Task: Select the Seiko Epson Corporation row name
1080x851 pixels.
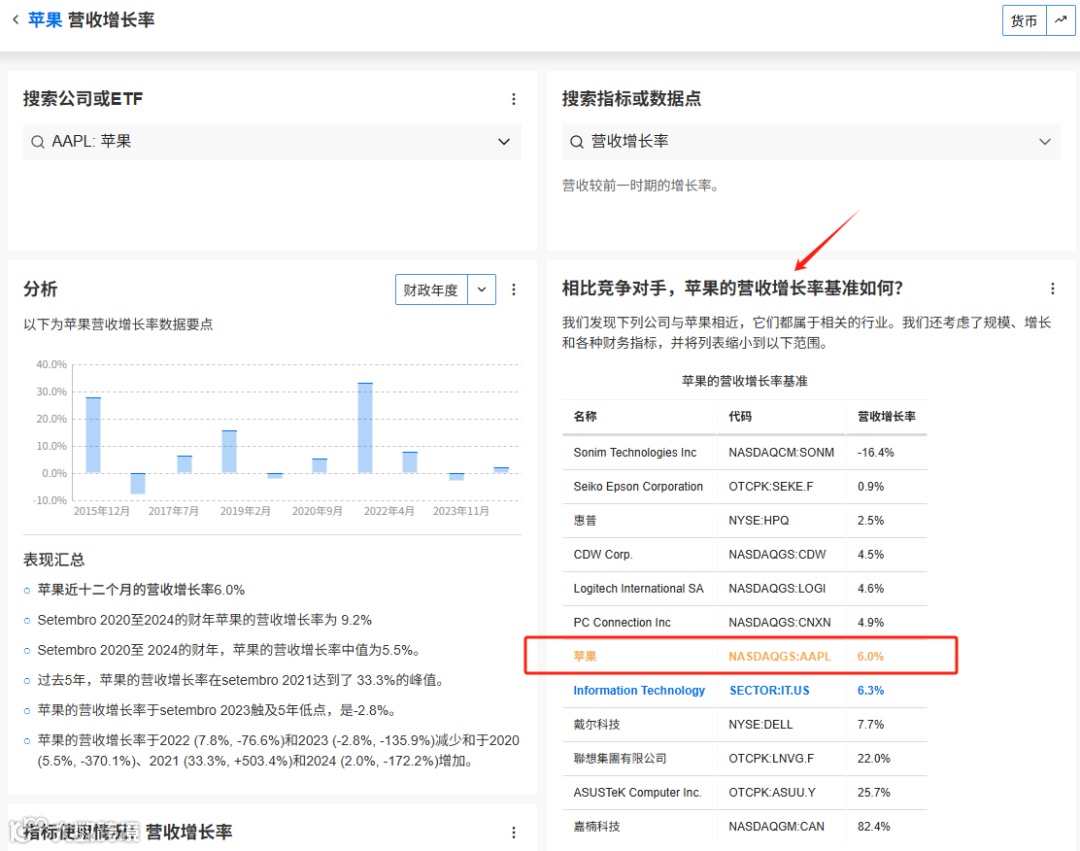Action: (638, 487)
